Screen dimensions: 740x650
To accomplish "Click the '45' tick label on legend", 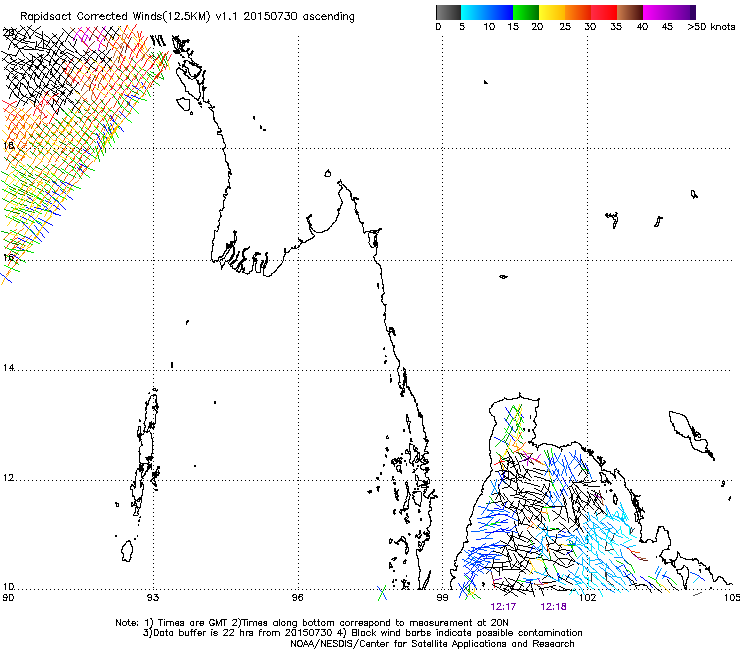I will pos(667,27).
